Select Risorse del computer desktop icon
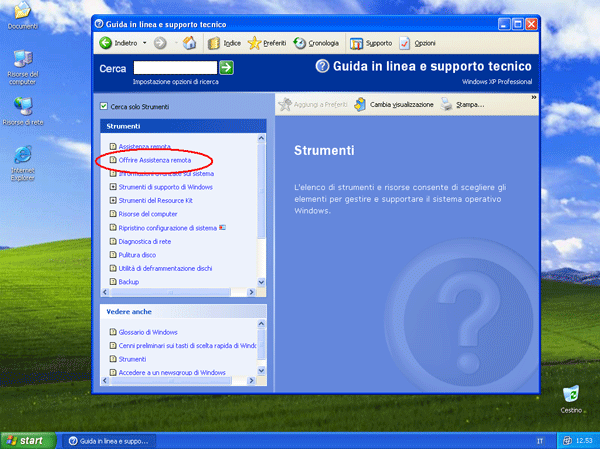The width and height of the screenshot is (600, 449). [23, 67]
